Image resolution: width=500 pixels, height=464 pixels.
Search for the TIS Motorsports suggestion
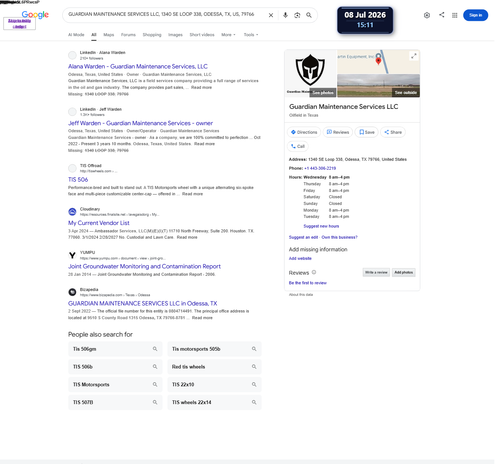tap(115, 384)
